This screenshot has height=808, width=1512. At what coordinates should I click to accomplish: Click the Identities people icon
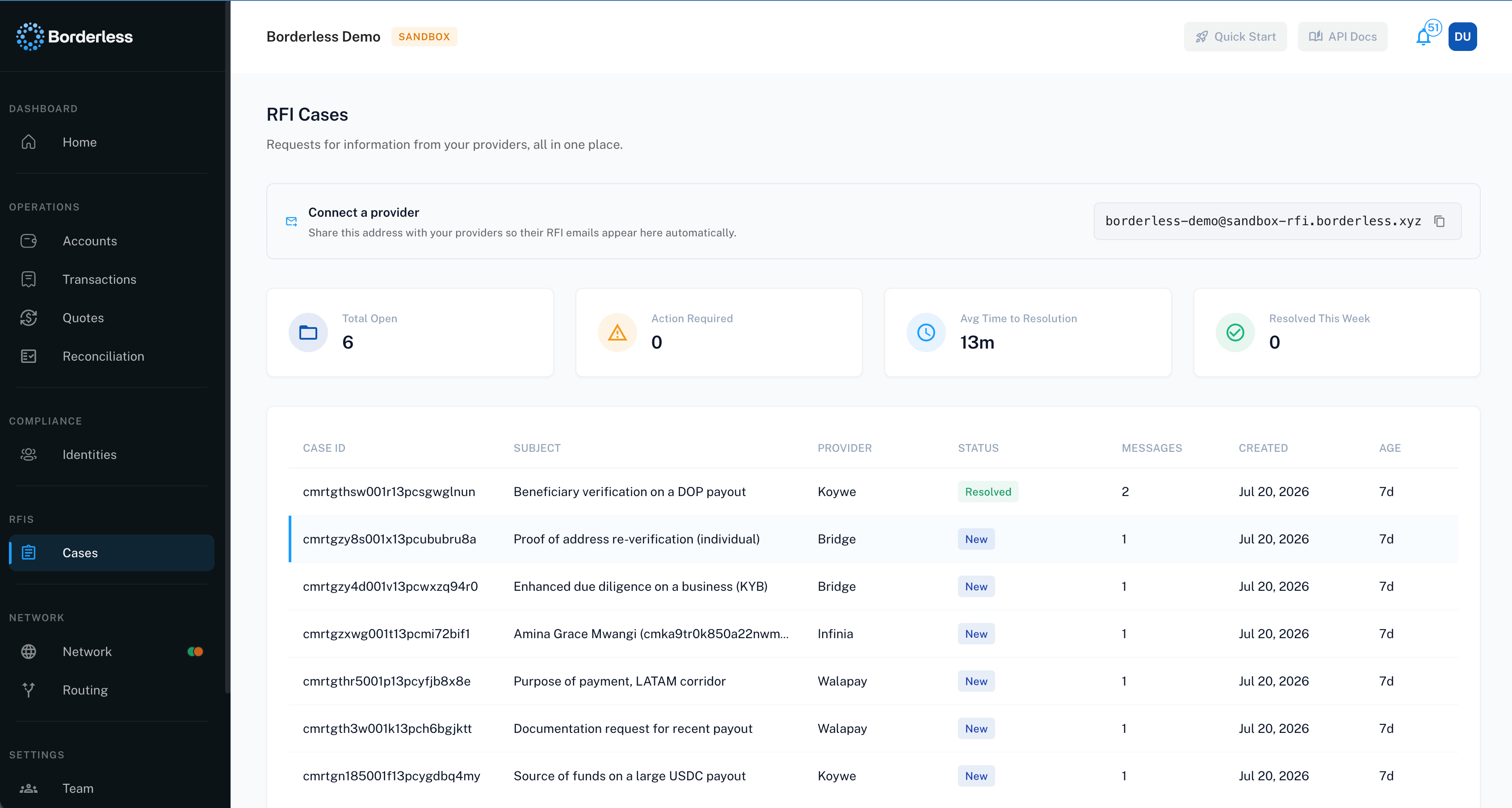point(29,454)
